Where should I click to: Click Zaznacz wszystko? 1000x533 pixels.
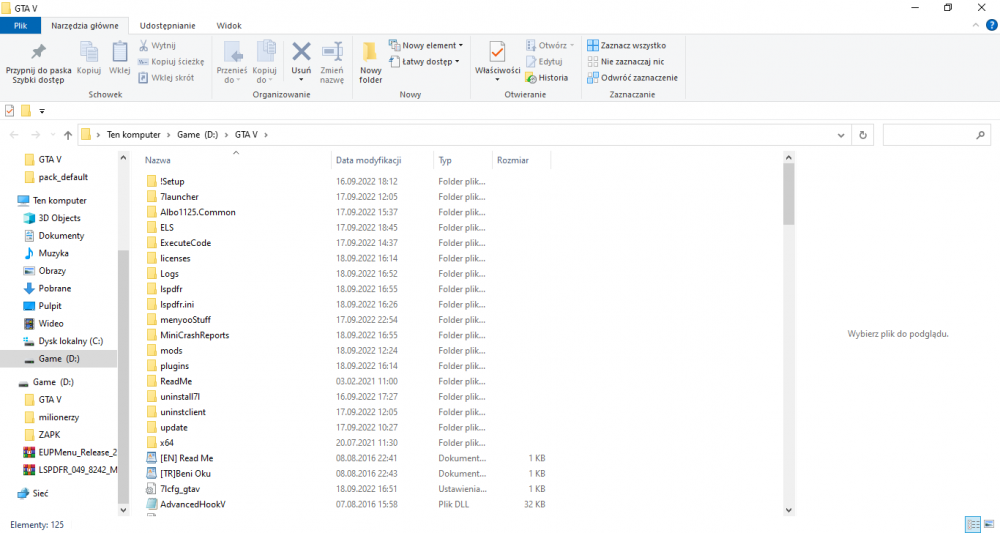pos(626,45)
